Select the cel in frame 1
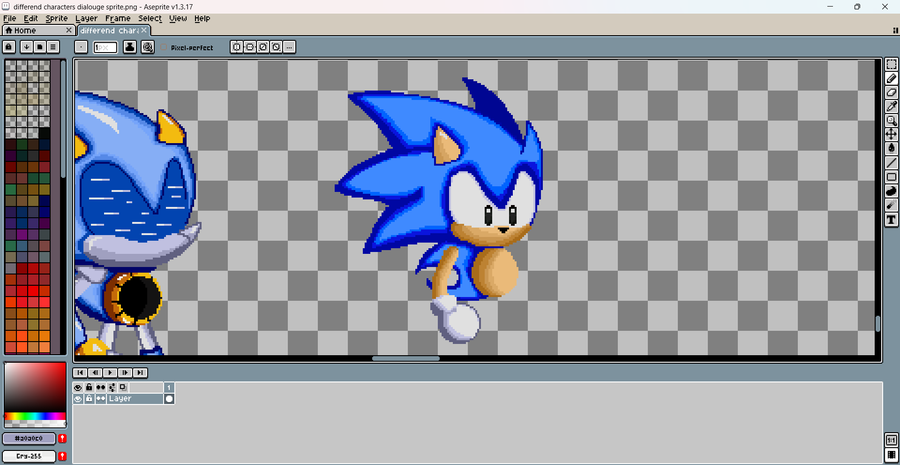This screenshot has width=900, height=465. click(169, 398)
